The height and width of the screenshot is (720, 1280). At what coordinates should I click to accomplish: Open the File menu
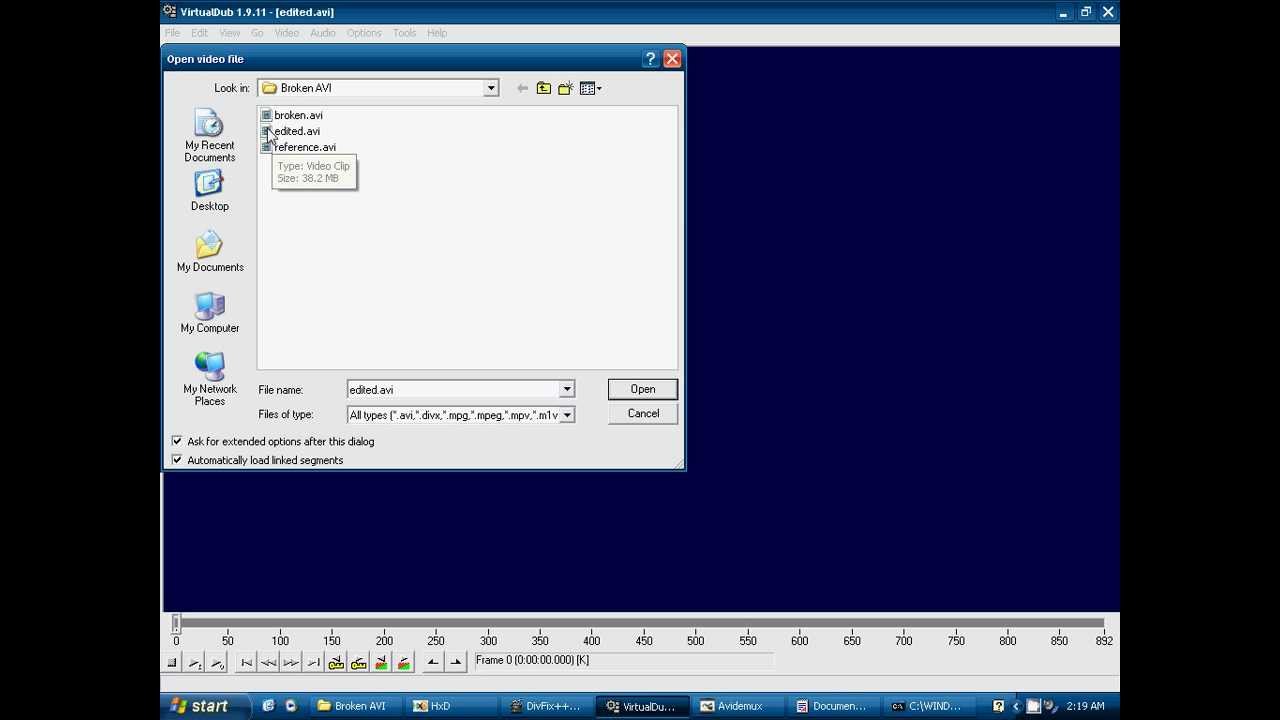coord(172,33)
